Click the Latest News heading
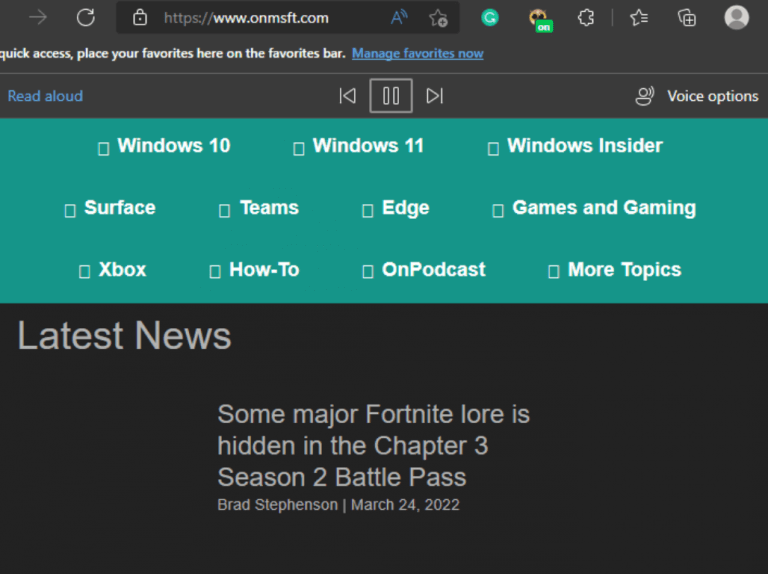The height and width of the screenshot is (574, 768). [124, 335]
